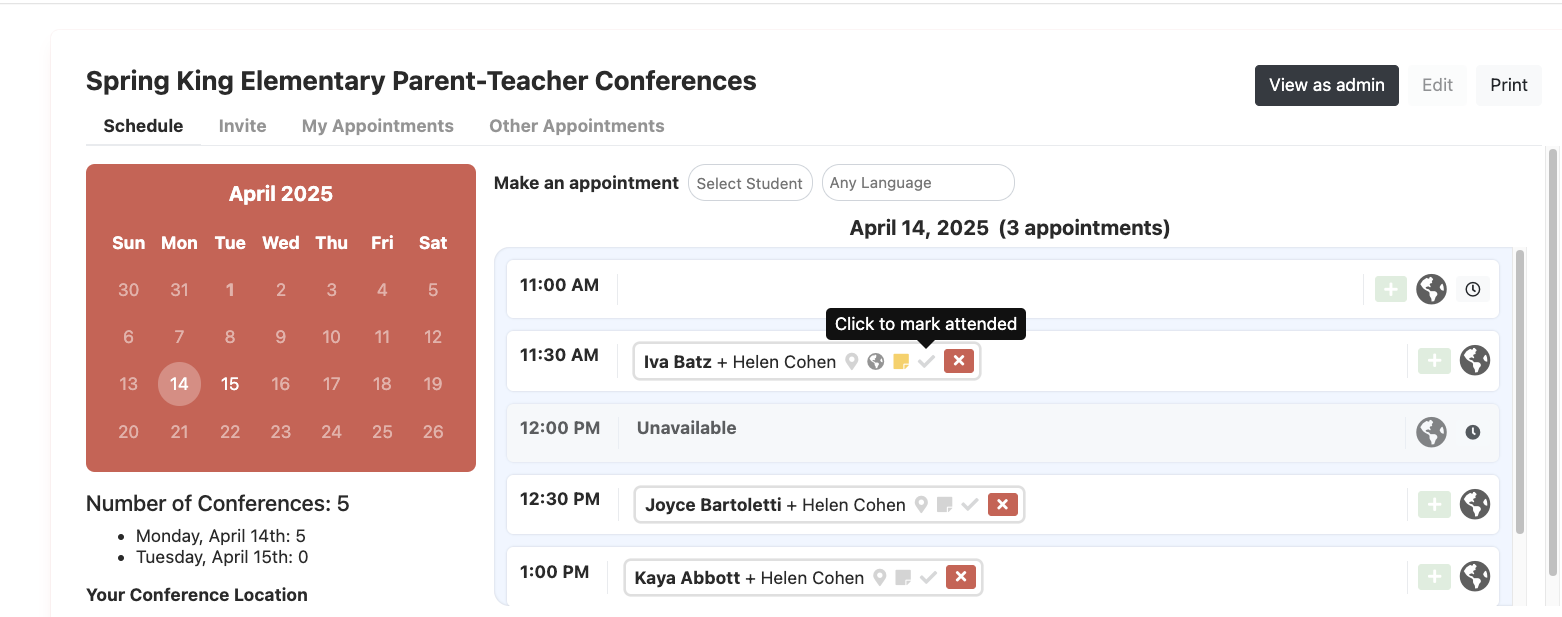
Task: Cancel Iva Batz appointment with red X
Action: coord(958,361)
